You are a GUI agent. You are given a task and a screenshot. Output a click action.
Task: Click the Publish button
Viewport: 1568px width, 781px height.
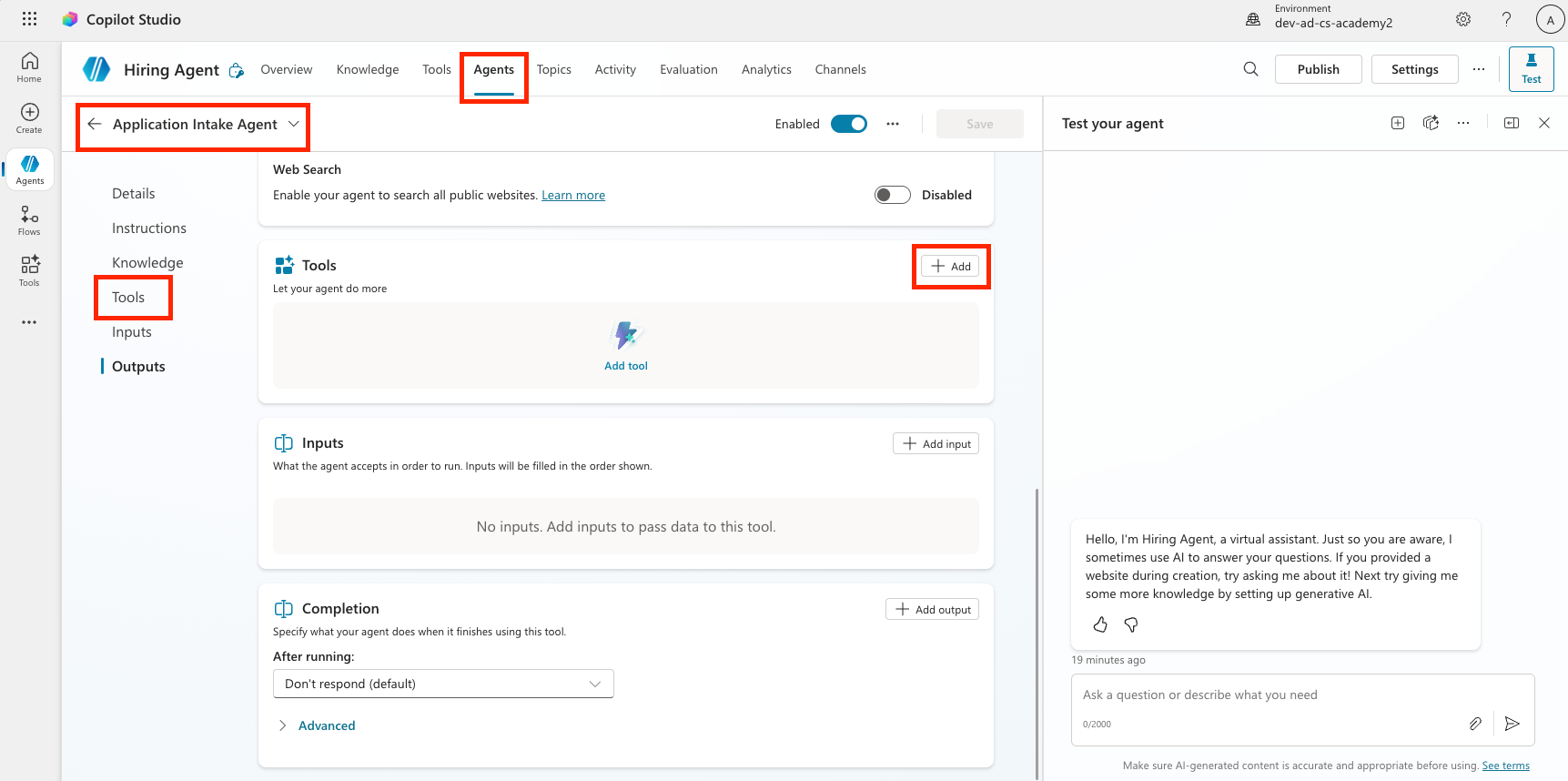click(x=1318, y=69)
